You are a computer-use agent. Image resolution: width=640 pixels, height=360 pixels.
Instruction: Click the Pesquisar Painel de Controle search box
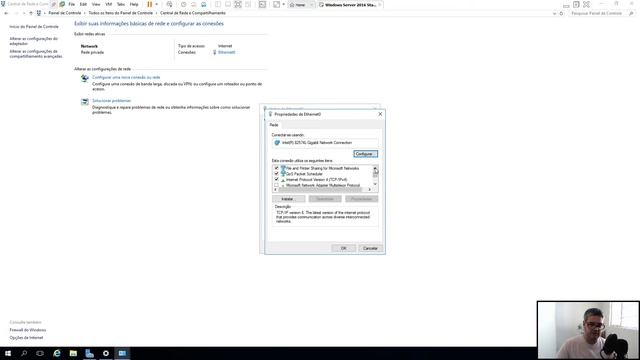click(x=598, y=13)
